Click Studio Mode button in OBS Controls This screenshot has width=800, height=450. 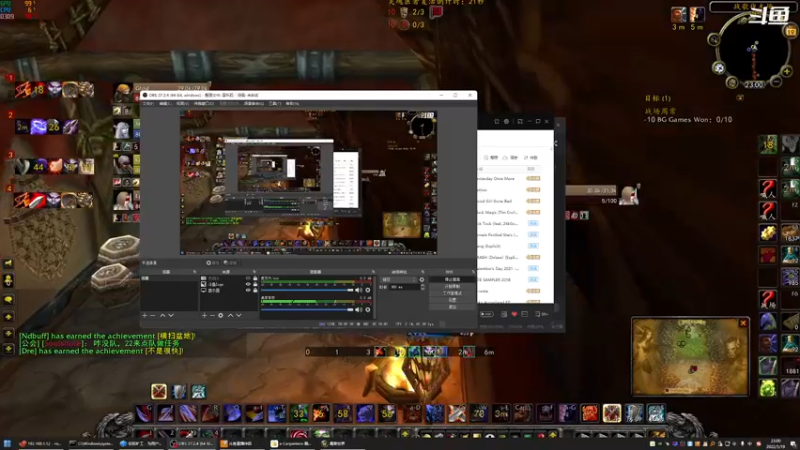(x=453, y=293)
